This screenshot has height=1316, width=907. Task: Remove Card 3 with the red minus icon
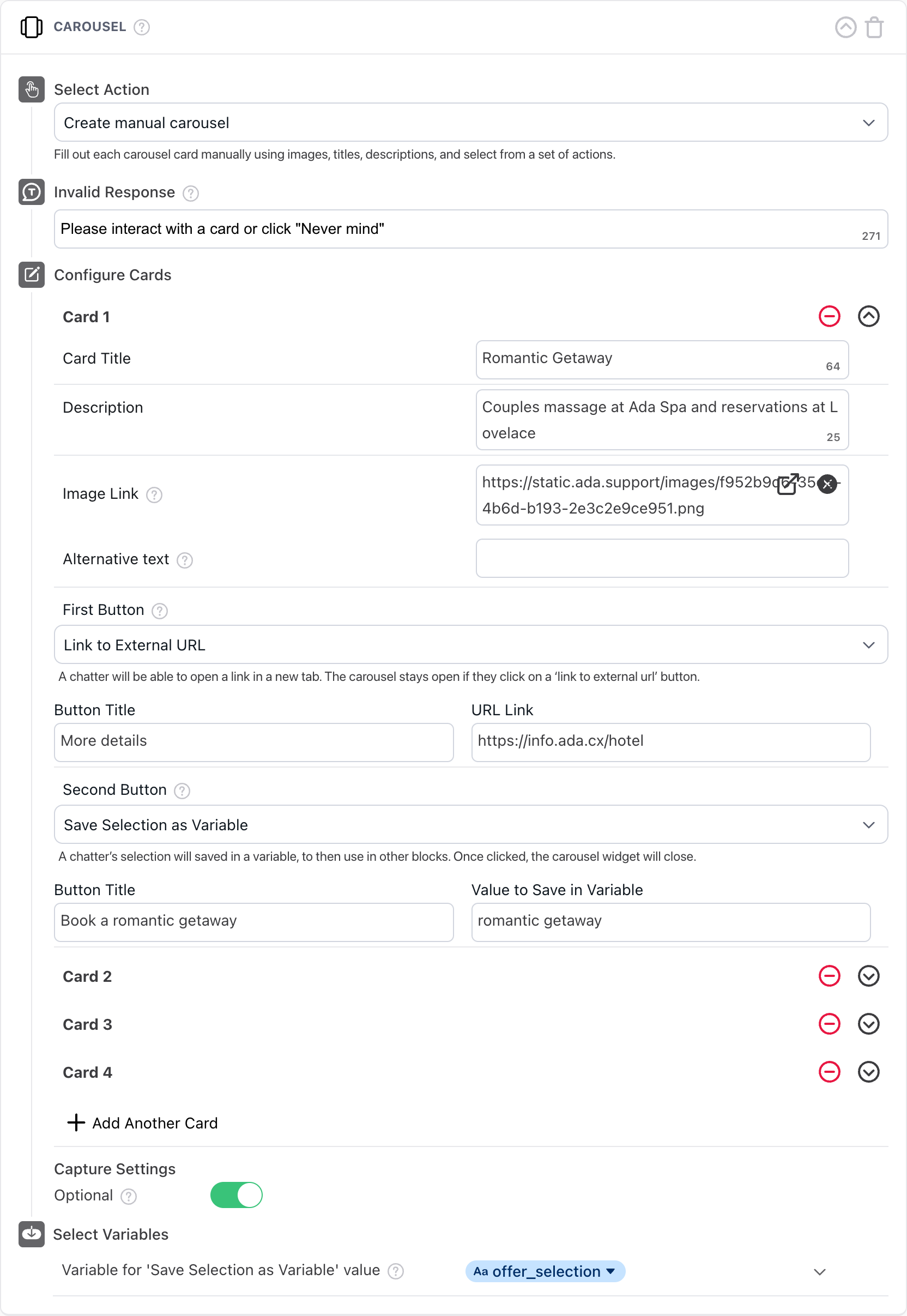click(x=829, y=1024)
